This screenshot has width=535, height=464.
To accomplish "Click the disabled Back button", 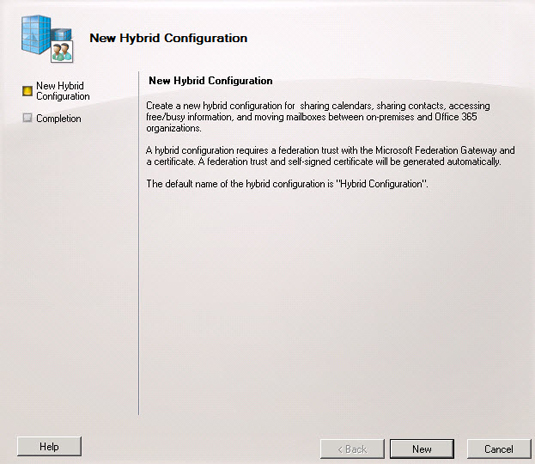I will click(x=352, y=449).
